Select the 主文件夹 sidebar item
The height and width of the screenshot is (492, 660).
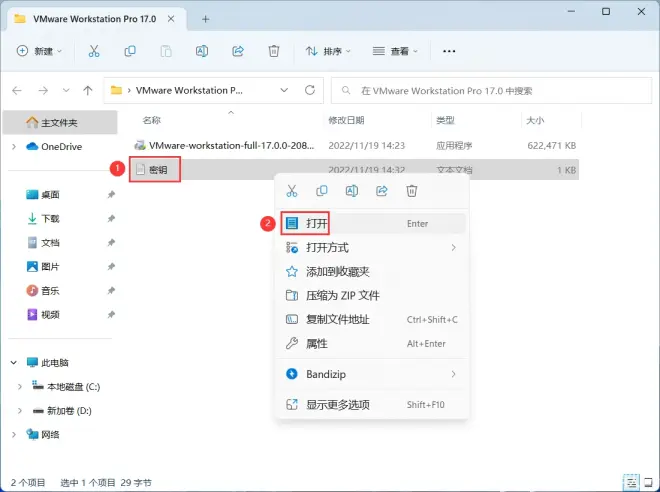(x=60, y=122)
